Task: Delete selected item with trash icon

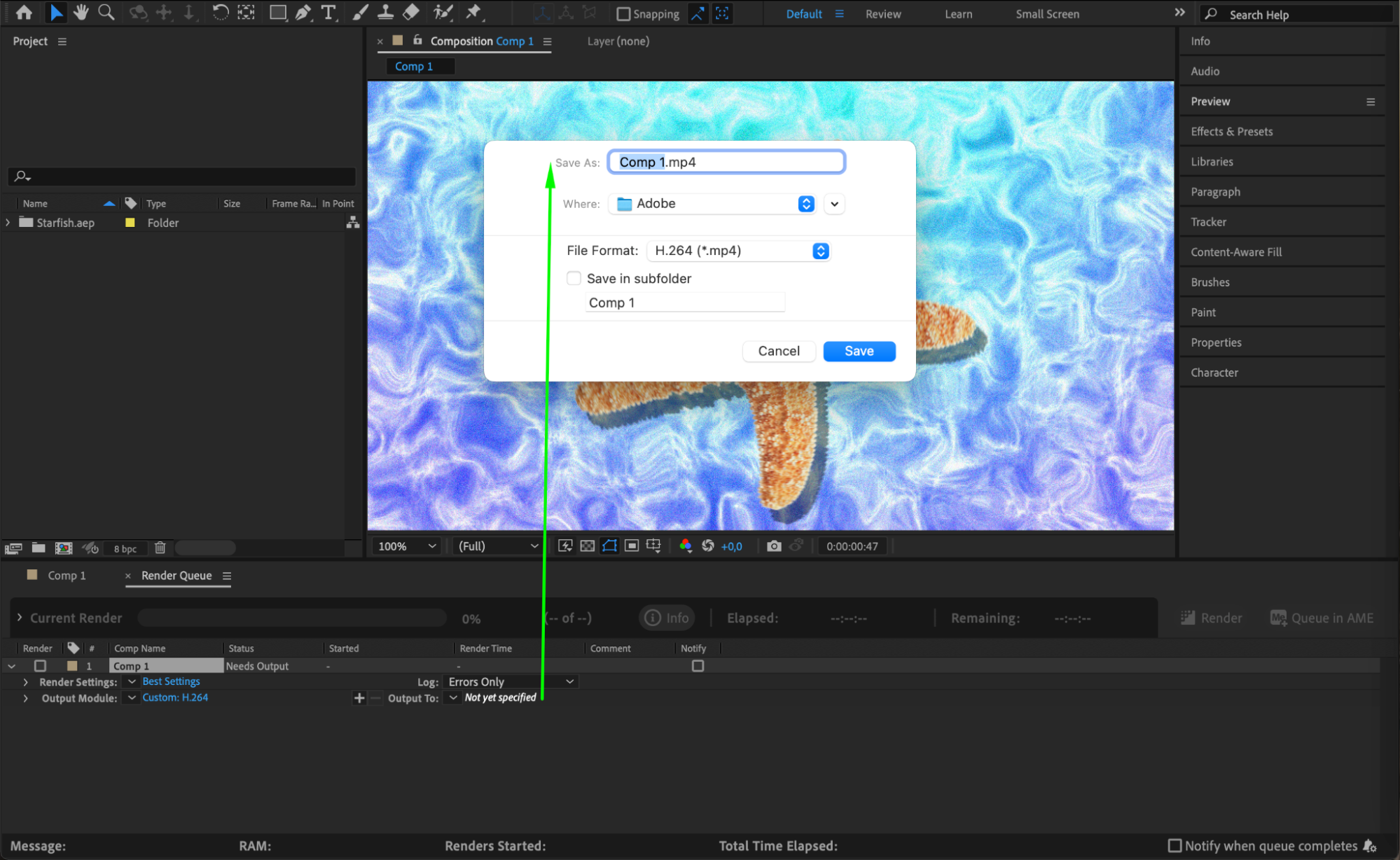Action: click(160, 548)
